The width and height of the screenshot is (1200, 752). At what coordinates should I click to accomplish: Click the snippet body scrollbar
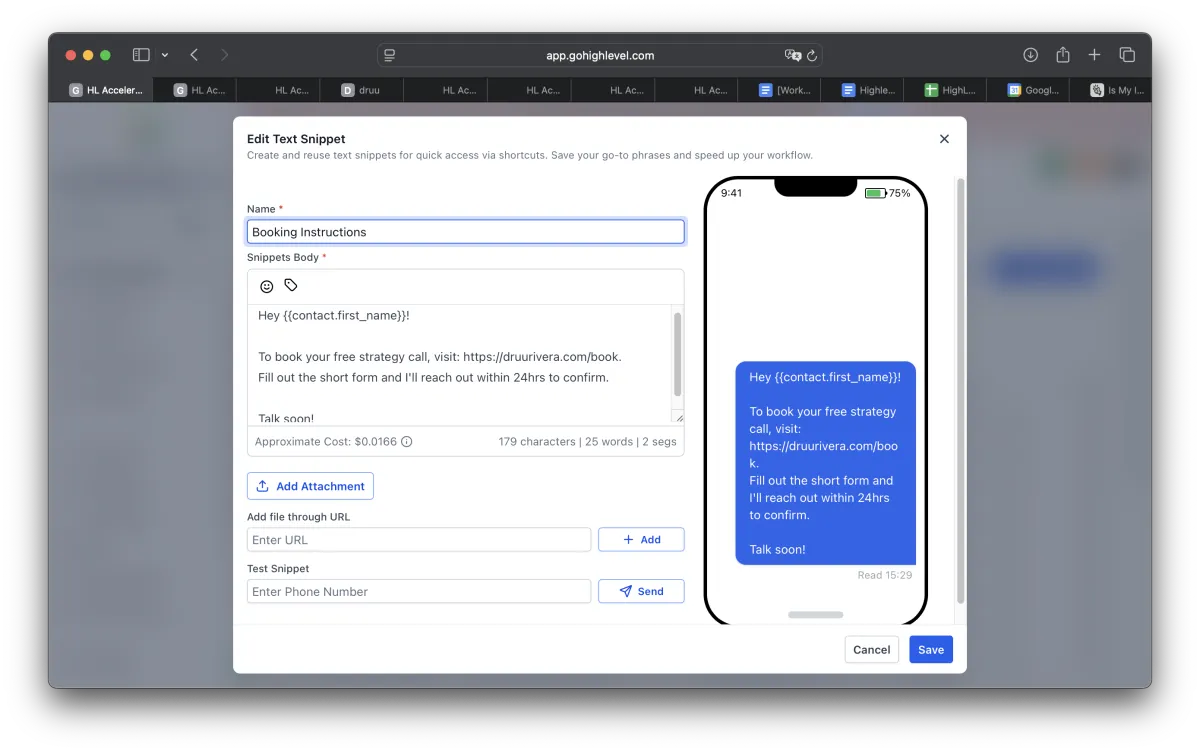point(678,354)
